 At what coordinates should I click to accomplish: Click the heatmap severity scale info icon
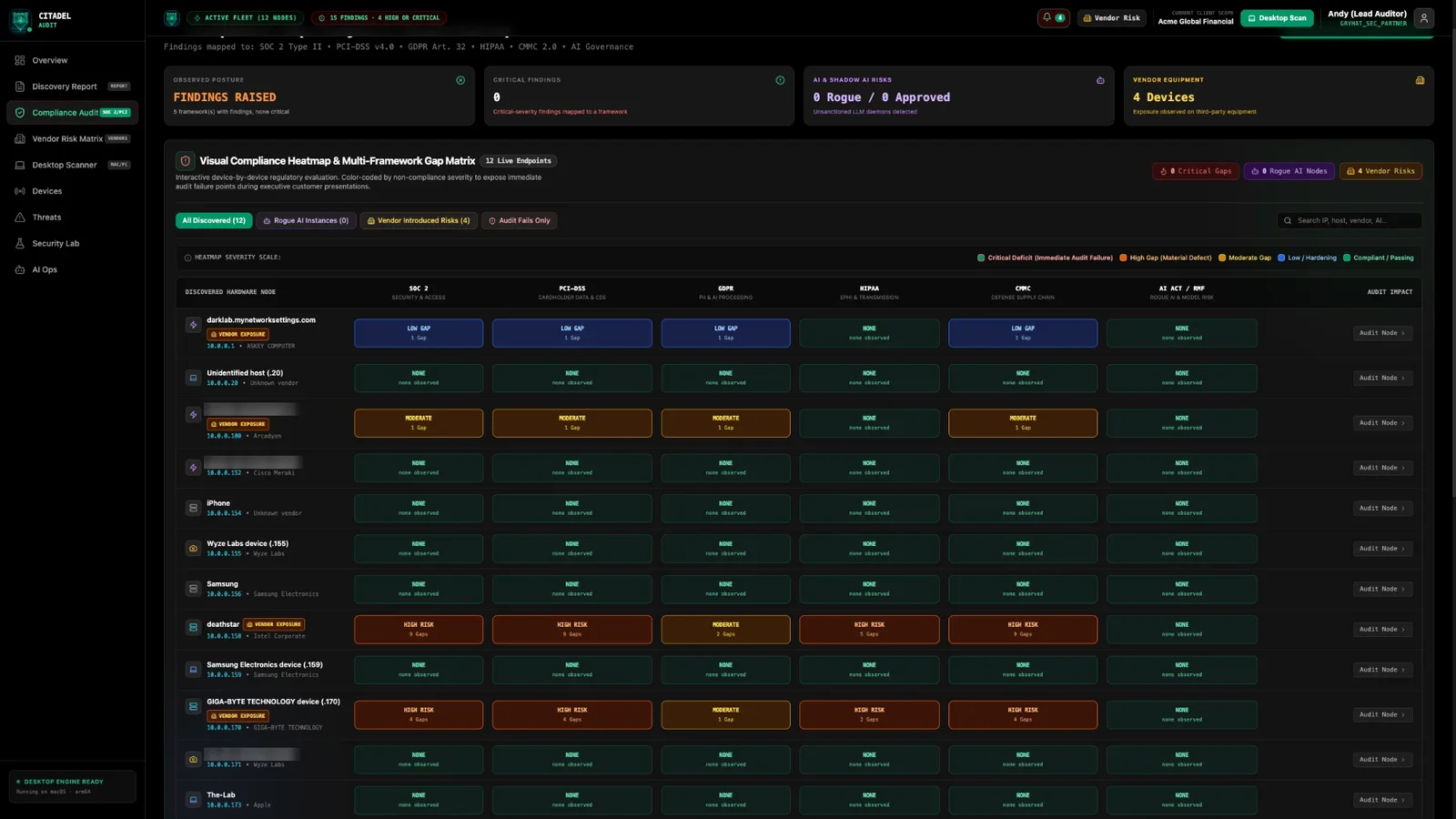[188, 258]
